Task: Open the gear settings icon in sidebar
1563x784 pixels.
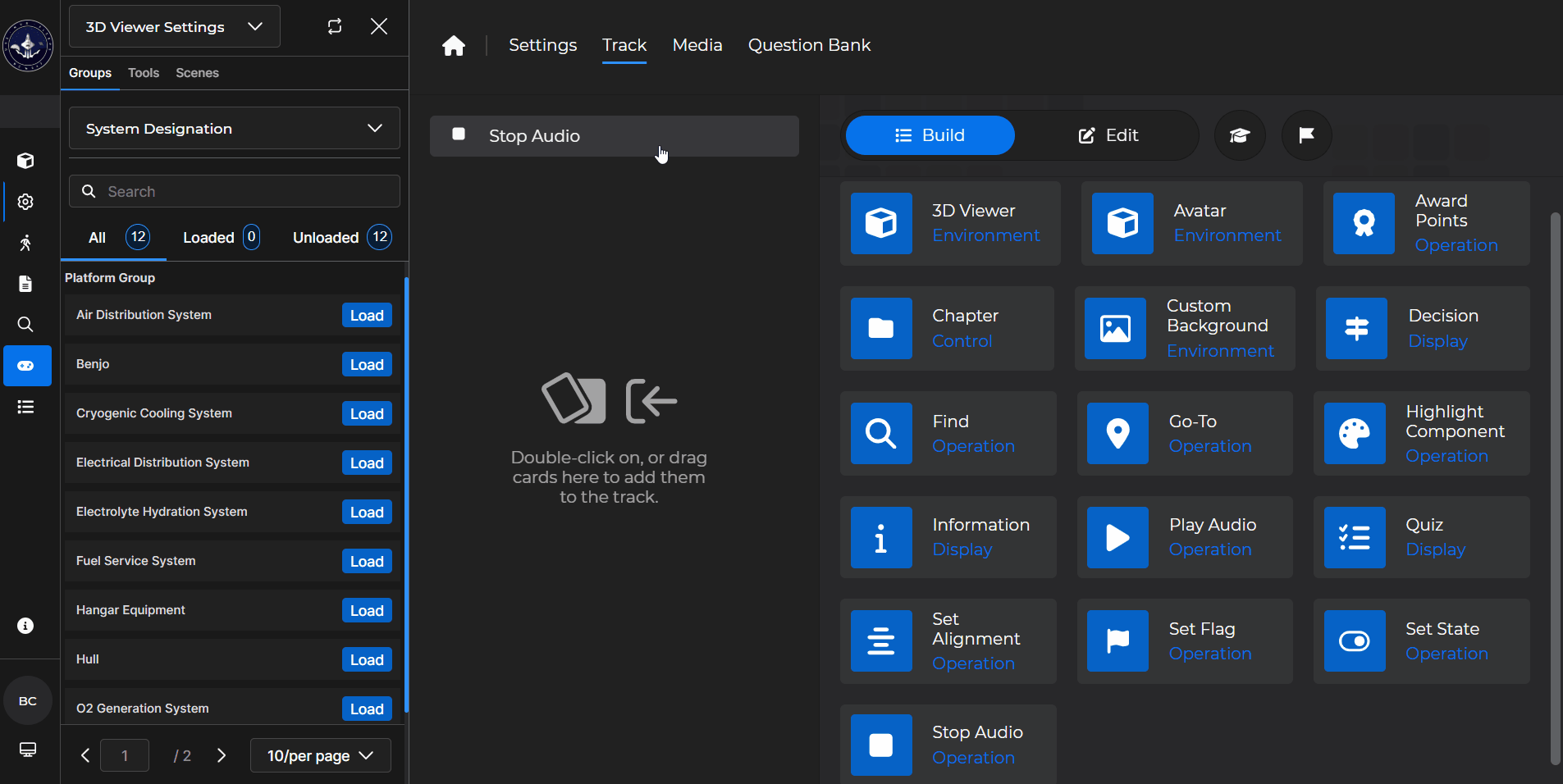Action: (x=25, y=202)
